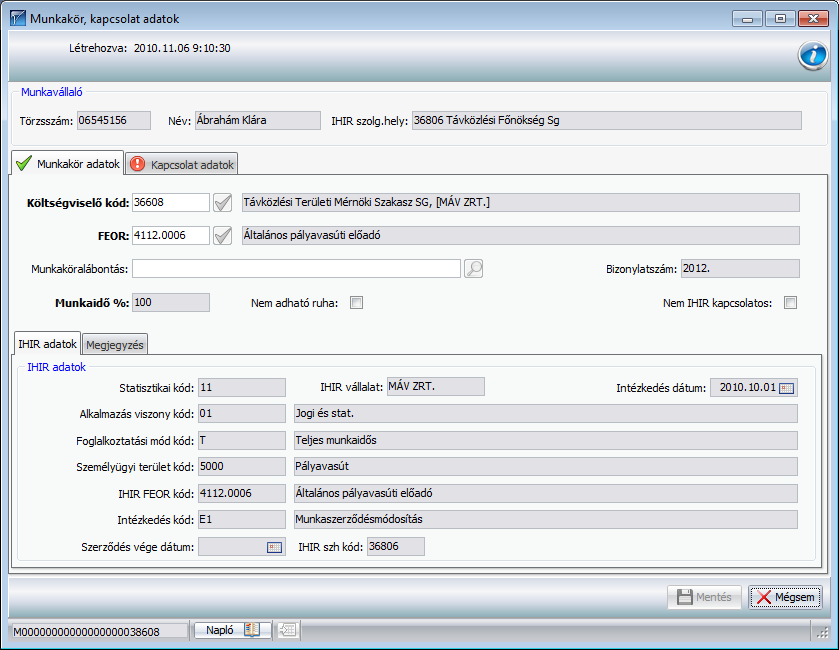Click IHIR FEOR kód field

point(242,493)
